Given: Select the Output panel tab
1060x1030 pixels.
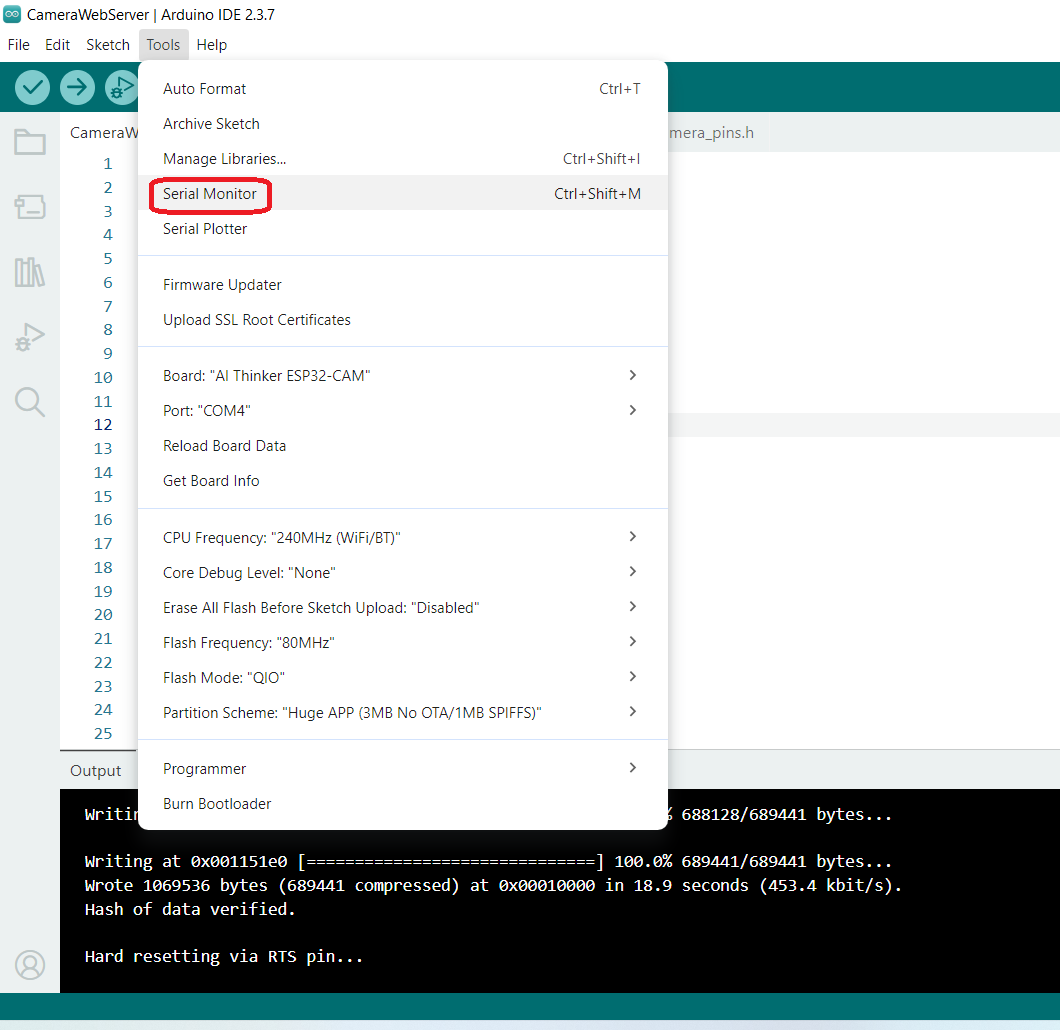Looking at the screenshot, I should (95, 771).
